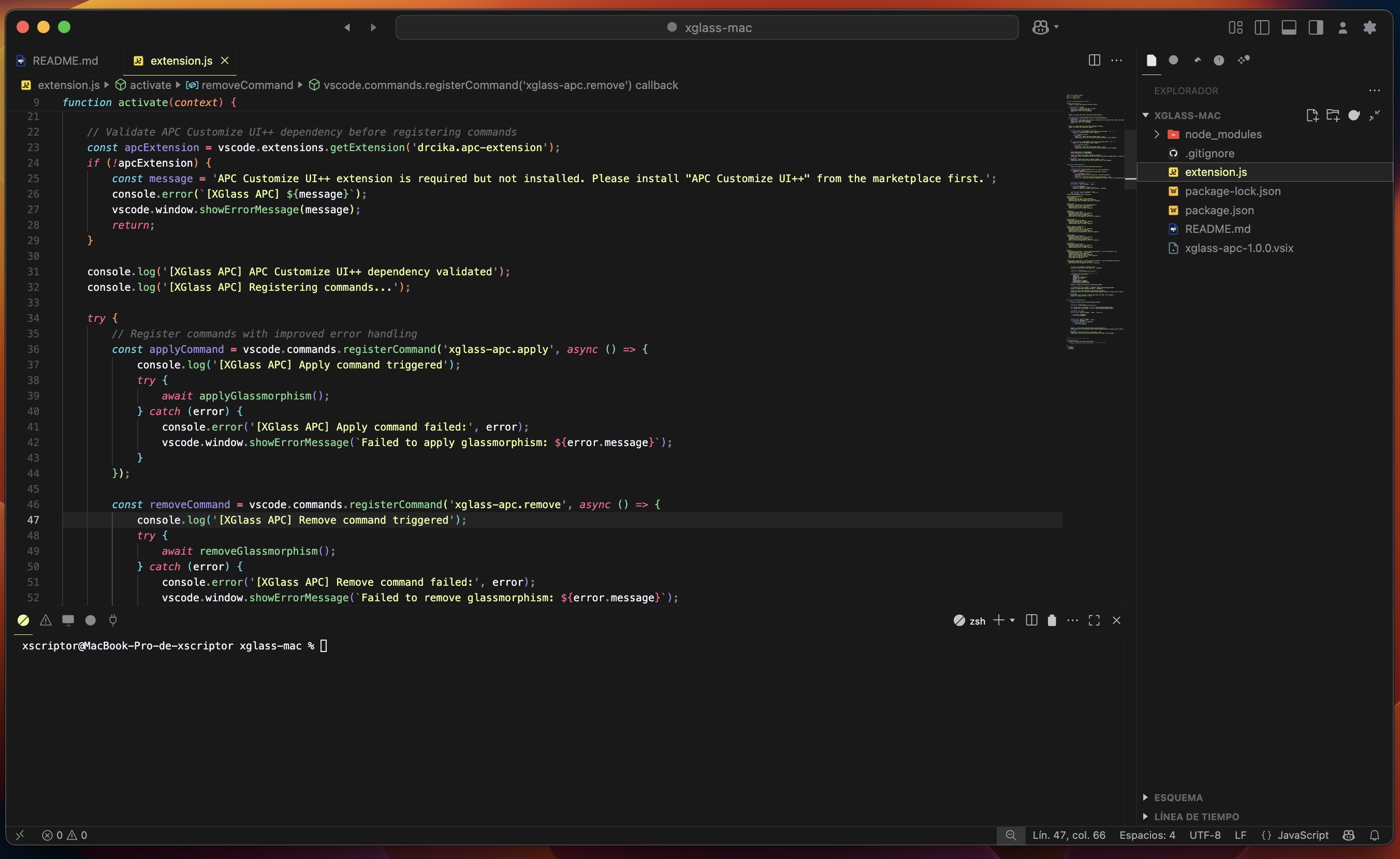Image resolution: width=1400 pixels, height=859 pixels.
Task: Create a new folder in the Explorer
Action: (x=1334, y=115)
